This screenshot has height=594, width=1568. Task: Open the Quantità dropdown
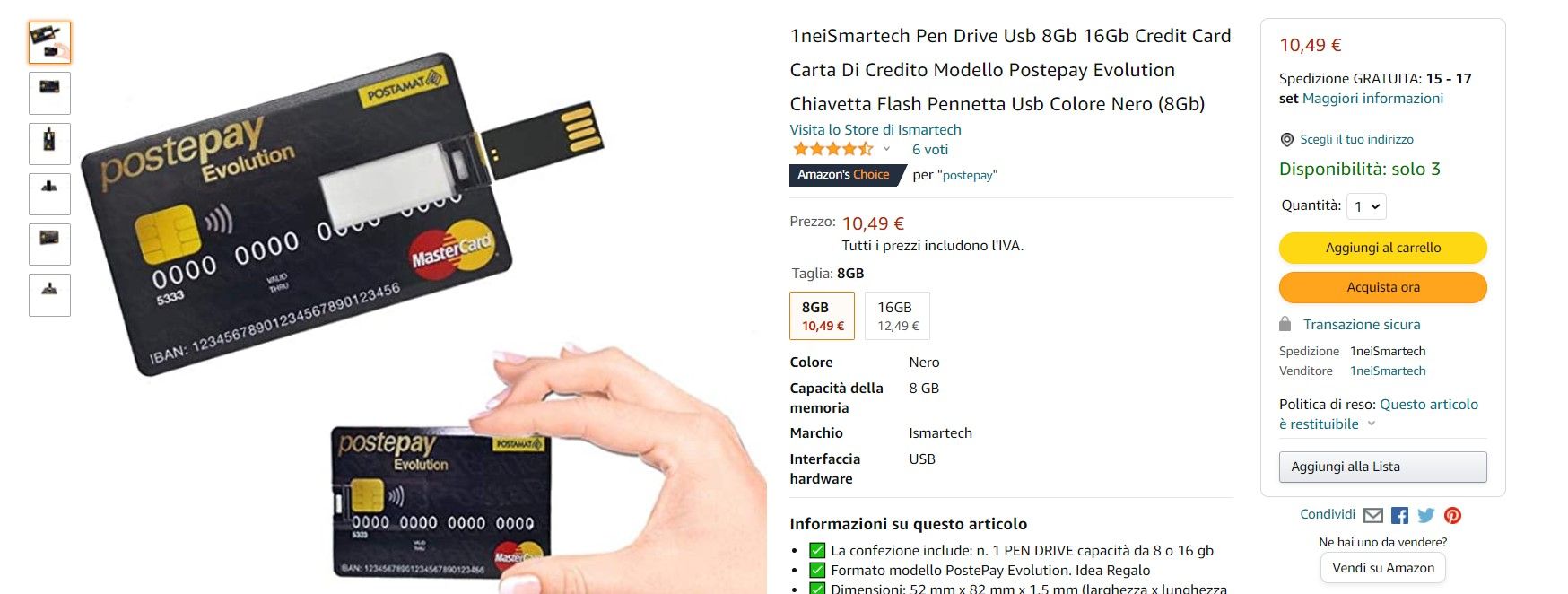coord(1366,206)
